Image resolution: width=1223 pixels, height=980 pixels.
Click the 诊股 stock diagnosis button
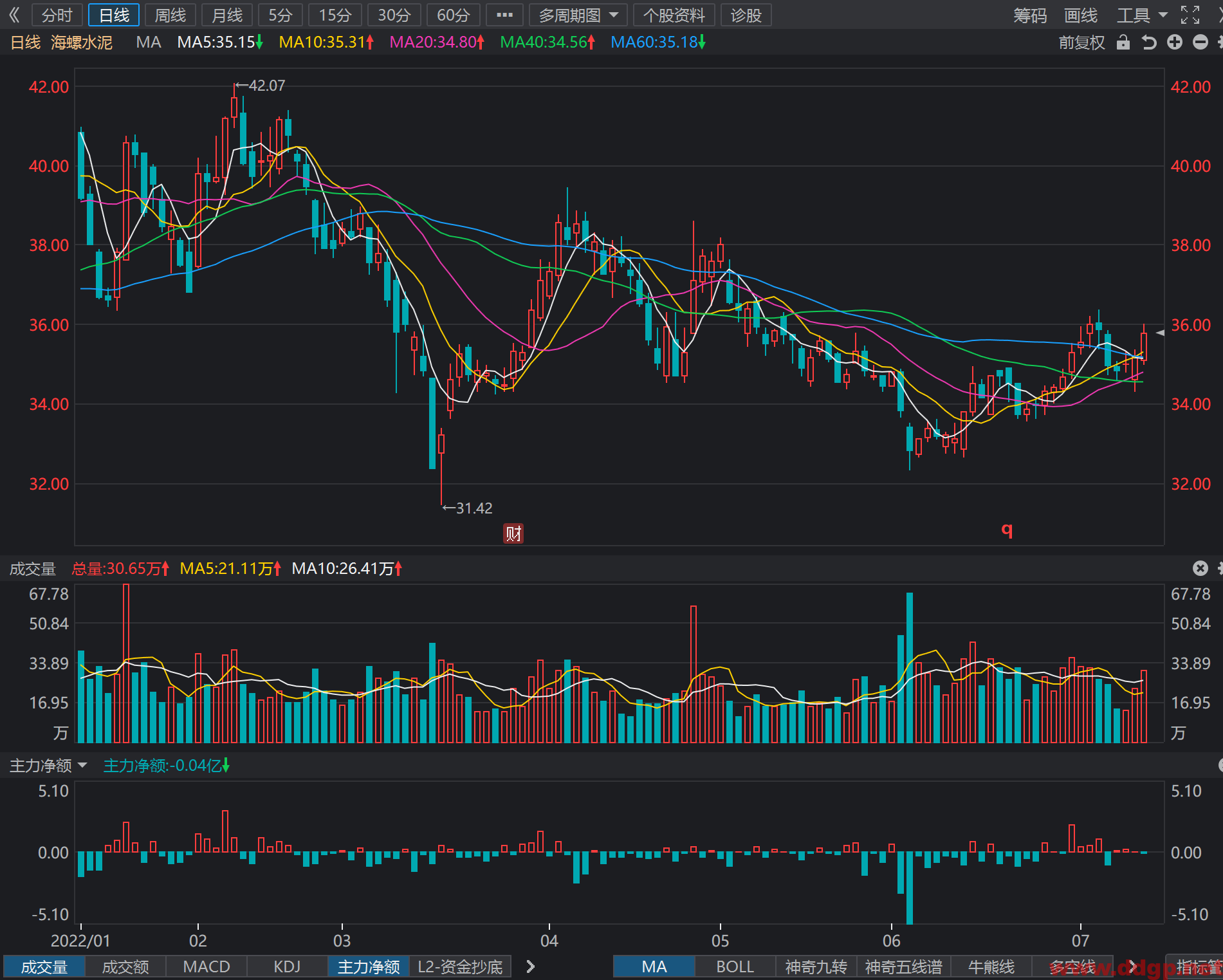tap(746, 15)
